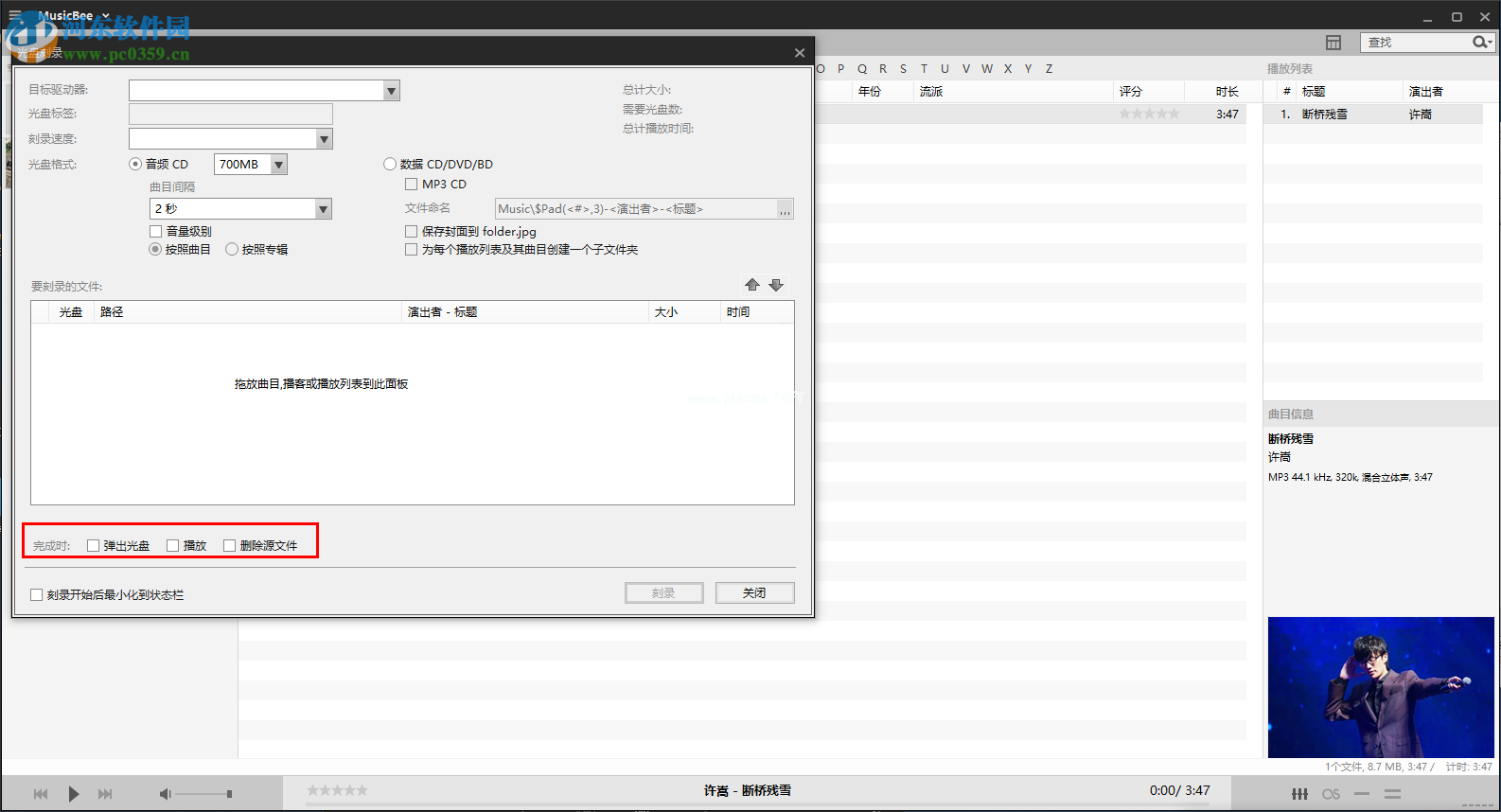Jump to letter P in alphabet bar

pyautogui.click(x=841, y=68)
